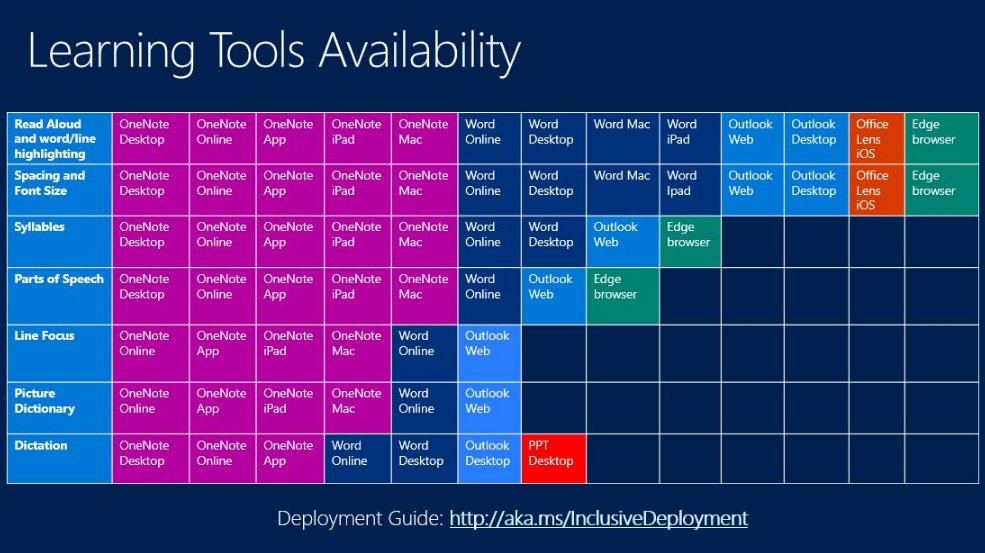The image size is (985, 553).
Task: Click 'Word Desktop' in the Read Aloud row
Action: click(x=553, y=138)
